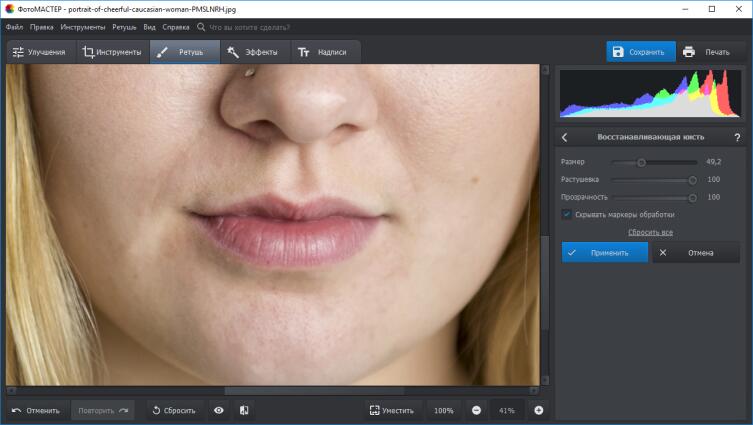Image resolution: width=753 pixels, height=425 pixels.
Task: Toggle the before/after compare icon
Action: (x=244, y=410)
